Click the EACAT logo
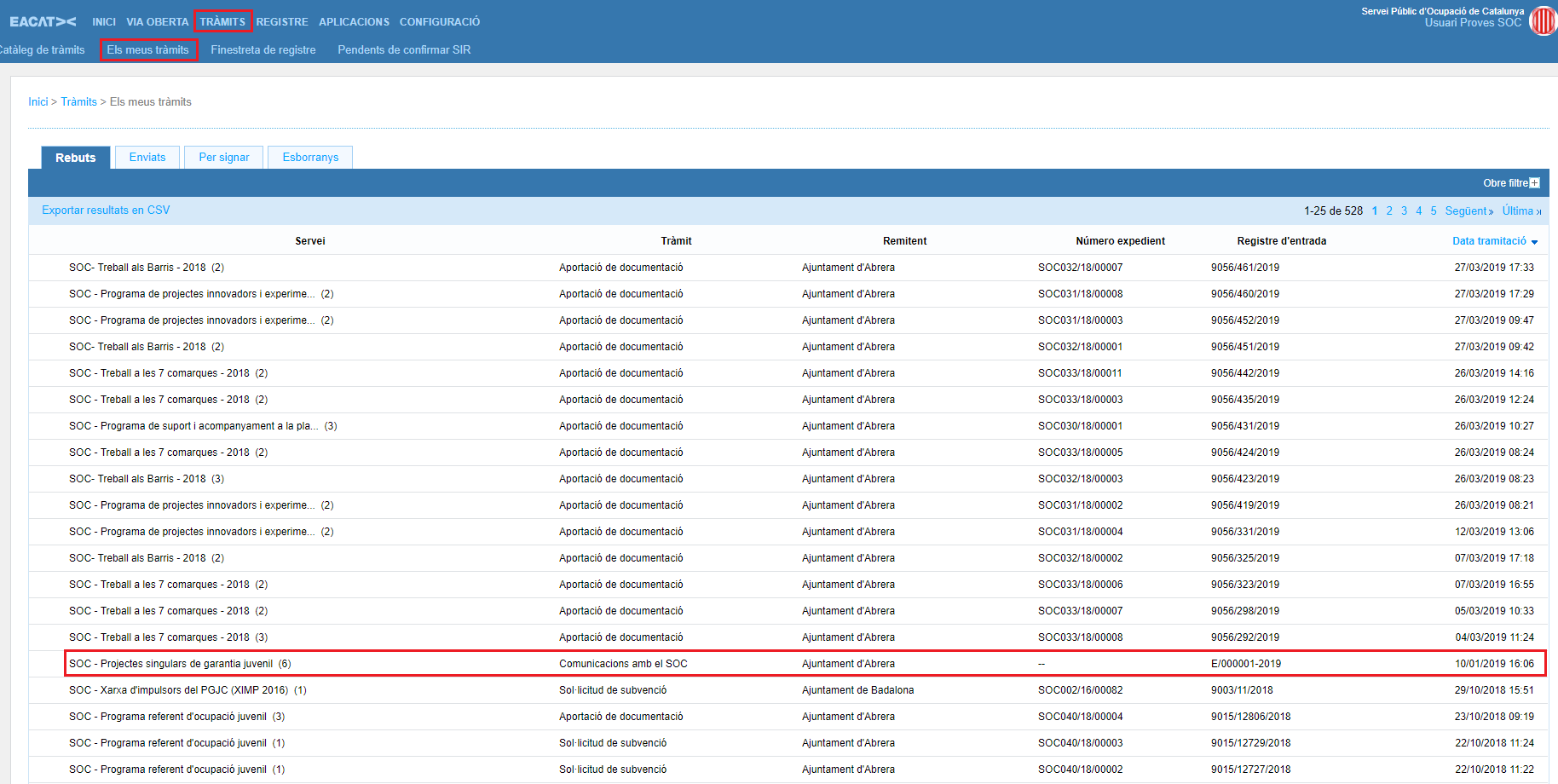 [x=43, y=21]
